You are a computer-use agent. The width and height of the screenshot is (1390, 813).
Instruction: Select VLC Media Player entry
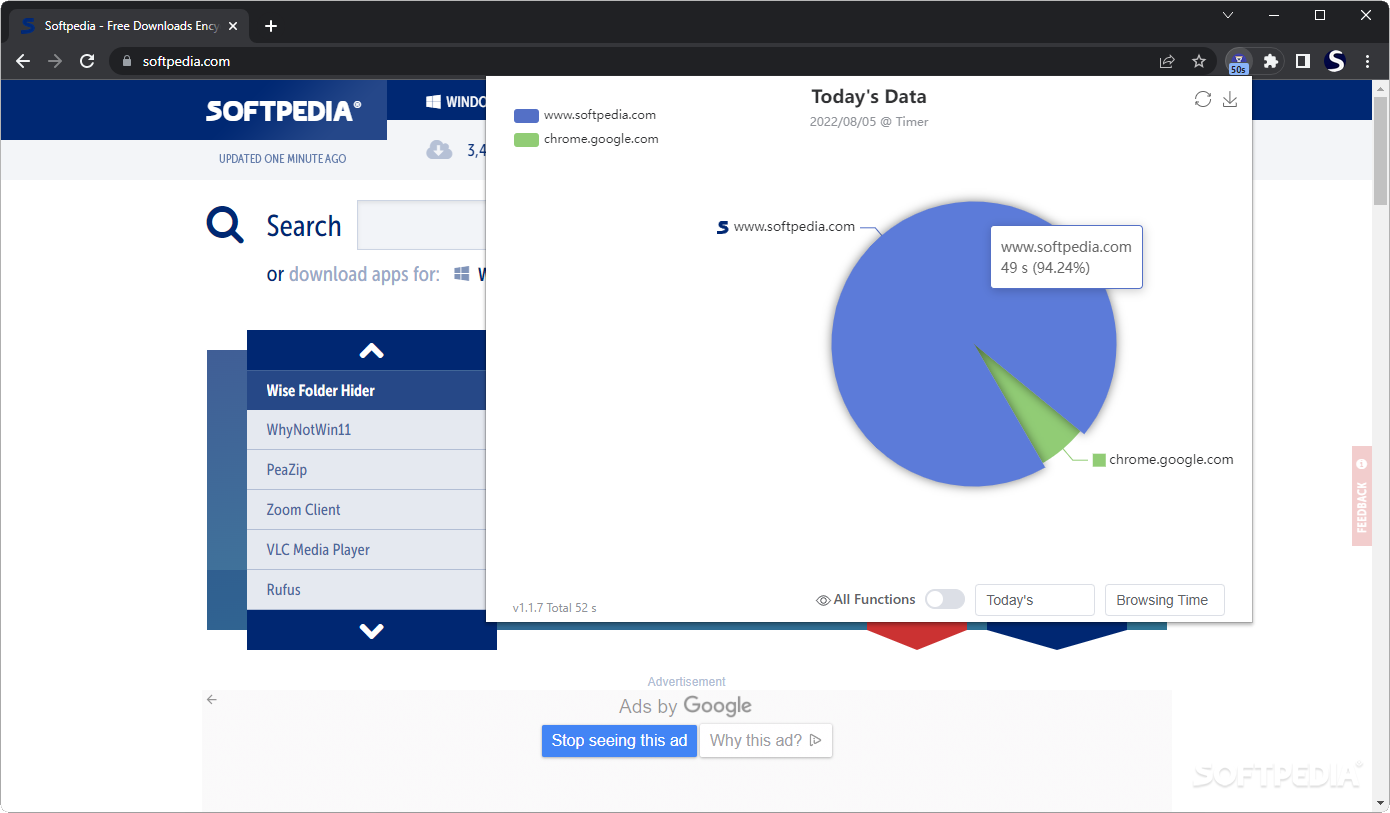(x=366, y=550)
